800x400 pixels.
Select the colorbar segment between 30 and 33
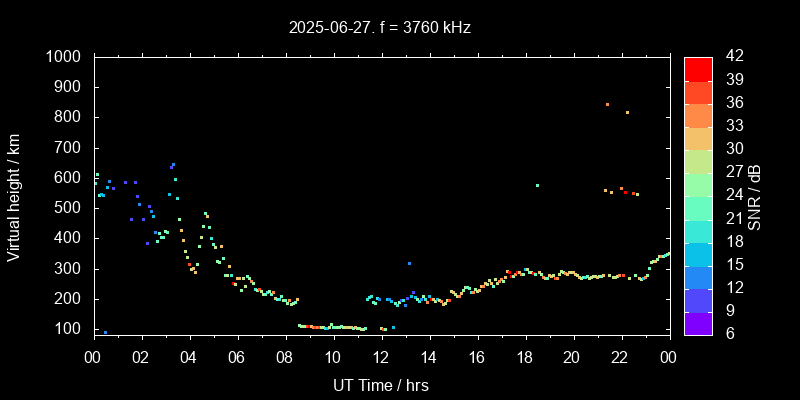pos(698,137)
